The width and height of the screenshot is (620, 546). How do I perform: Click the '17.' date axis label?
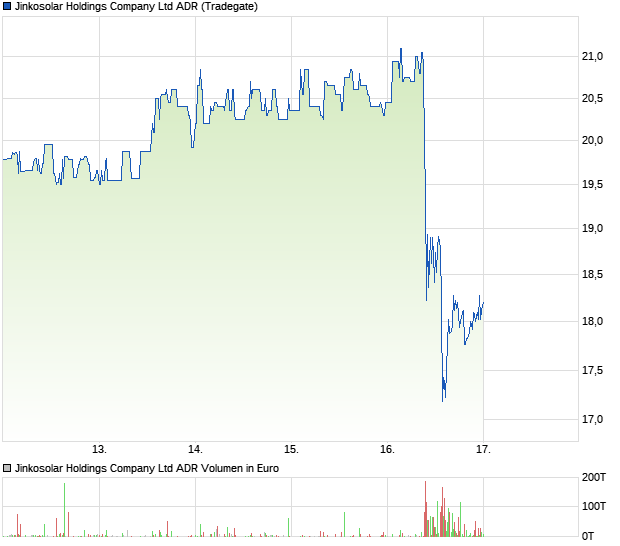click(483, 450)
